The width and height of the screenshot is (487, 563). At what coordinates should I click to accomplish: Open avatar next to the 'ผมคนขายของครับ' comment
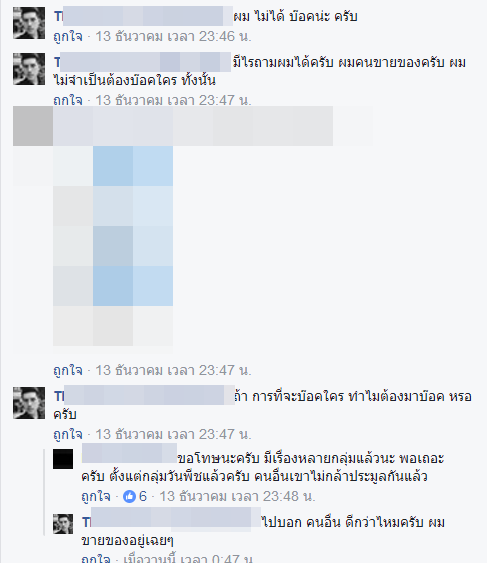29,69
